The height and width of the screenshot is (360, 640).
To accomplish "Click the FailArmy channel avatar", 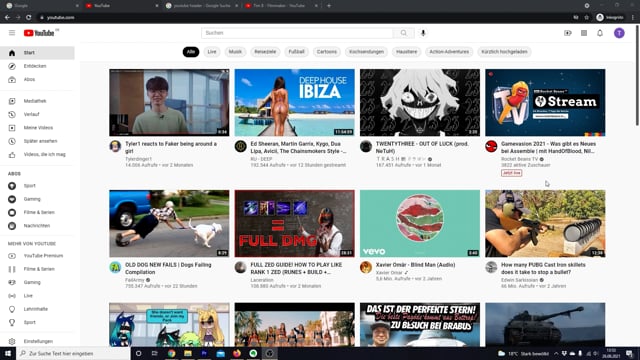I will pyautogui.click(x=115, y=267).
